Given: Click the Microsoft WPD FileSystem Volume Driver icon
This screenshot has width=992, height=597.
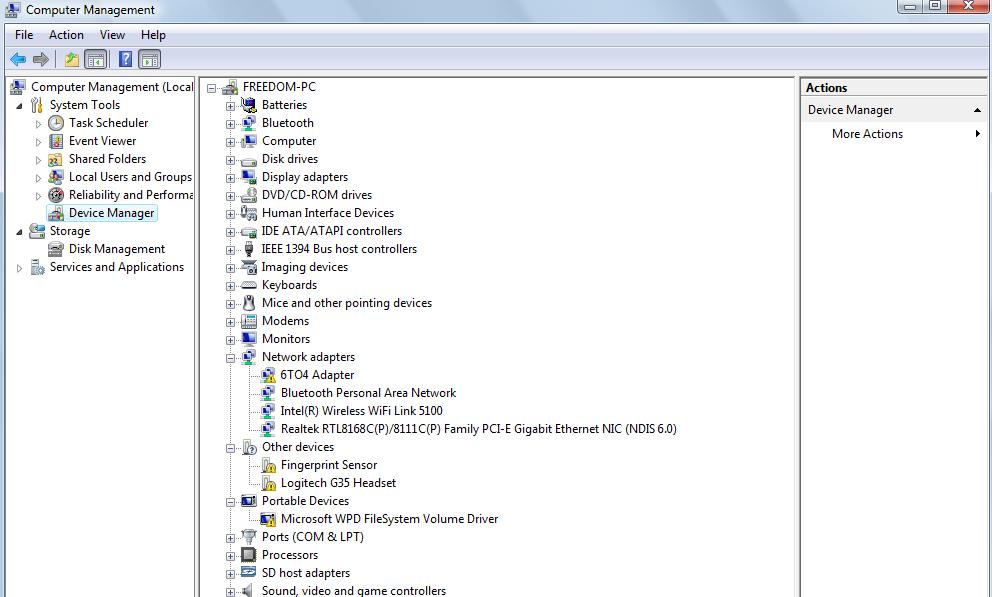Looking at the screenshot, I should (268, 519).
